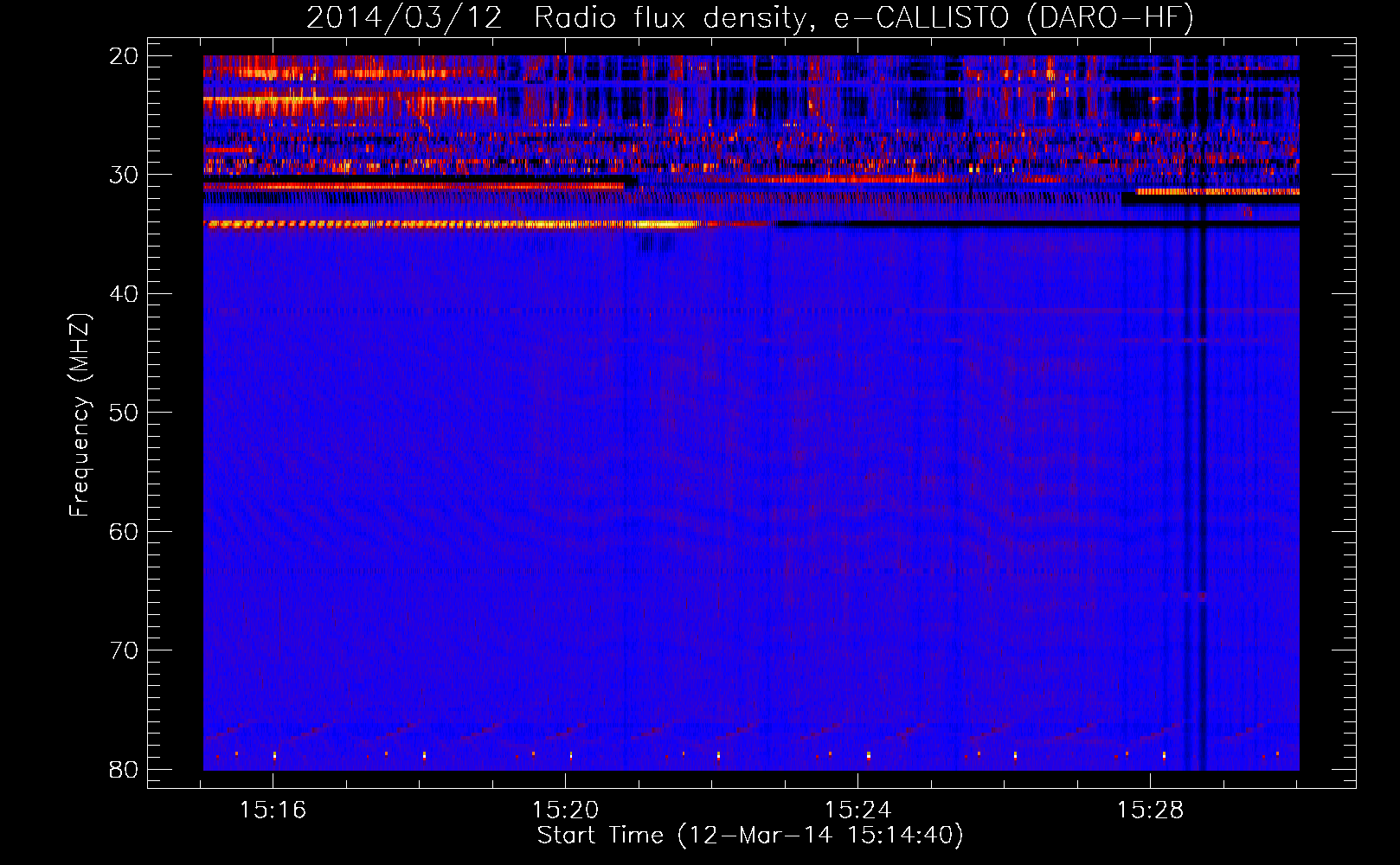Click the 30 MHz frequency label
Image resolution: width=1400 pixels, height=865 pixels.
click(x=124, y=175)
